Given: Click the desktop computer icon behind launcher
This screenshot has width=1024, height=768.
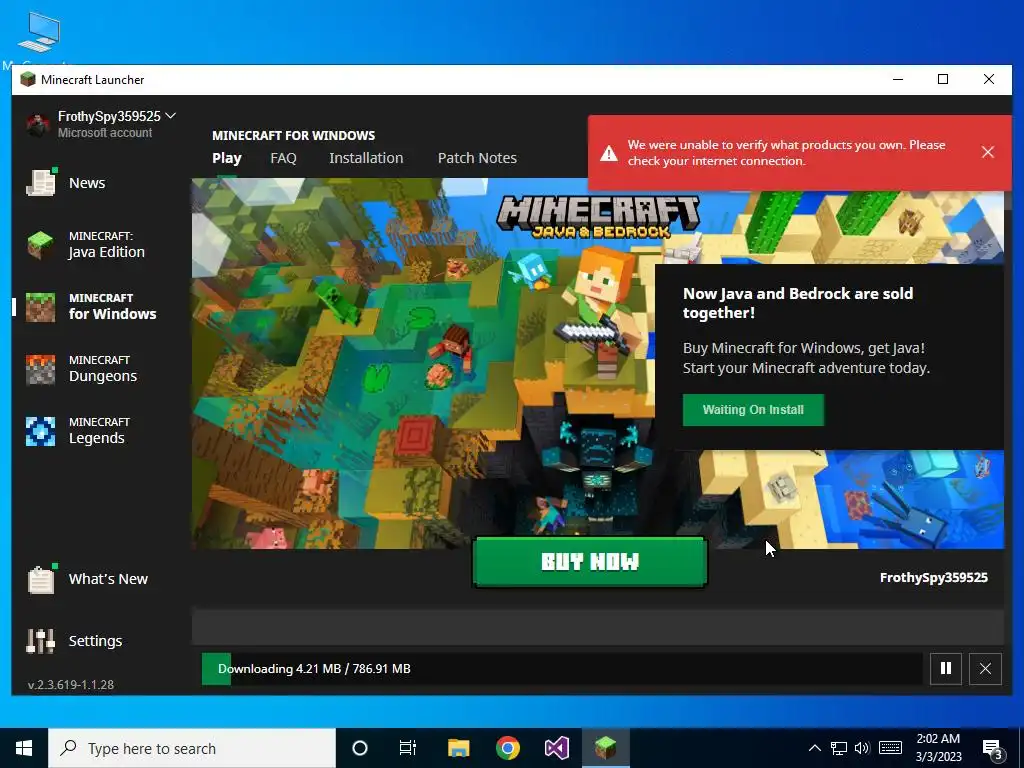Looking at the screenshot, I should click(x=39, y=31).
